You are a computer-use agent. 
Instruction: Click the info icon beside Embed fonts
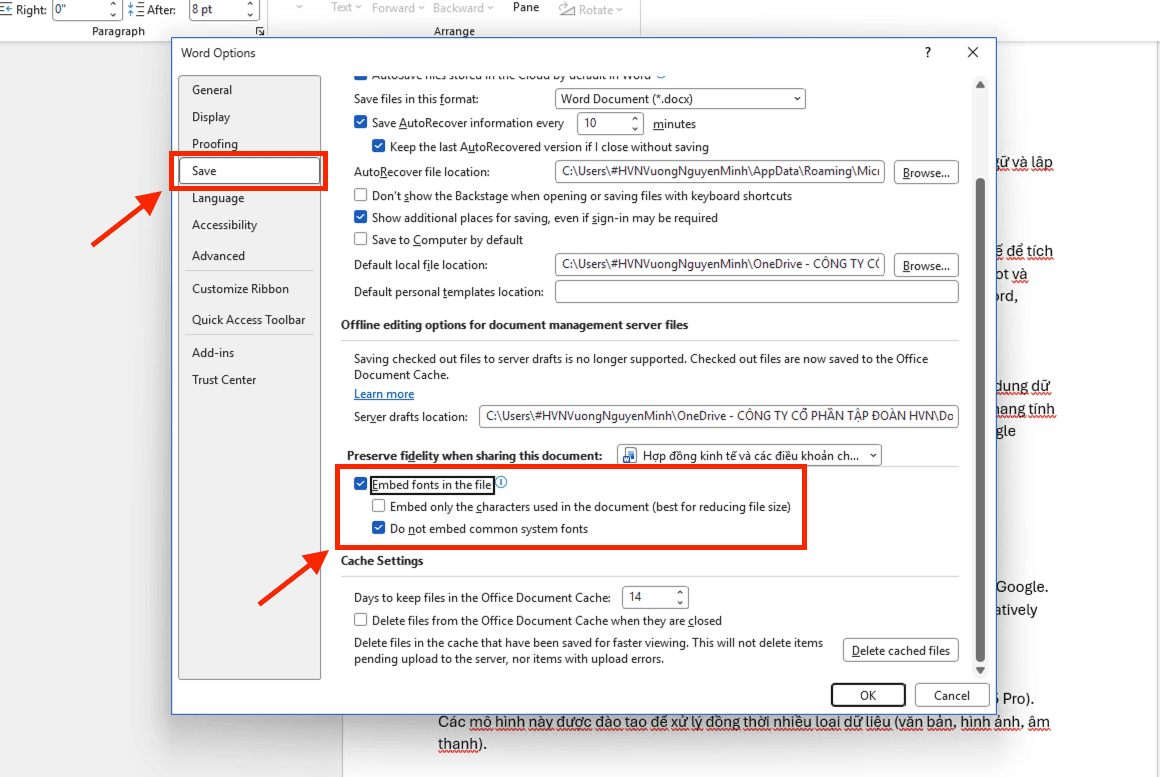coord(501,481)
